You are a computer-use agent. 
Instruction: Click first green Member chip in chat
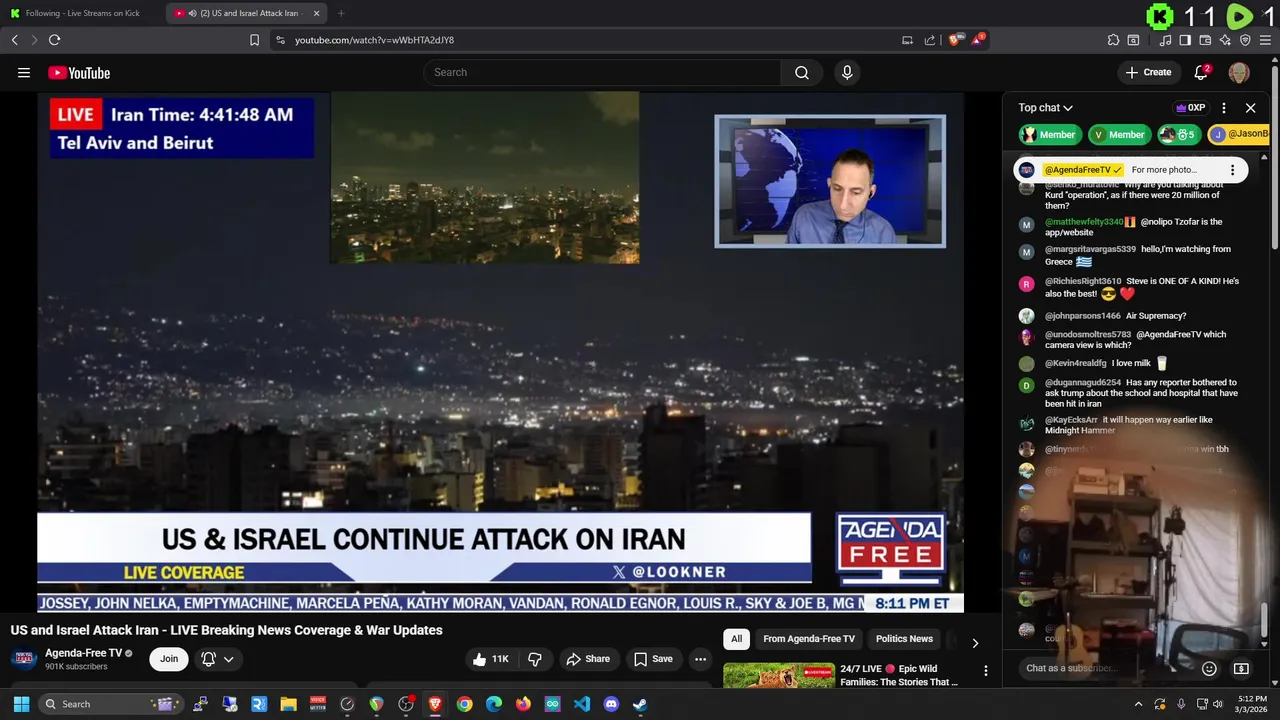[x=1048, y=134]
